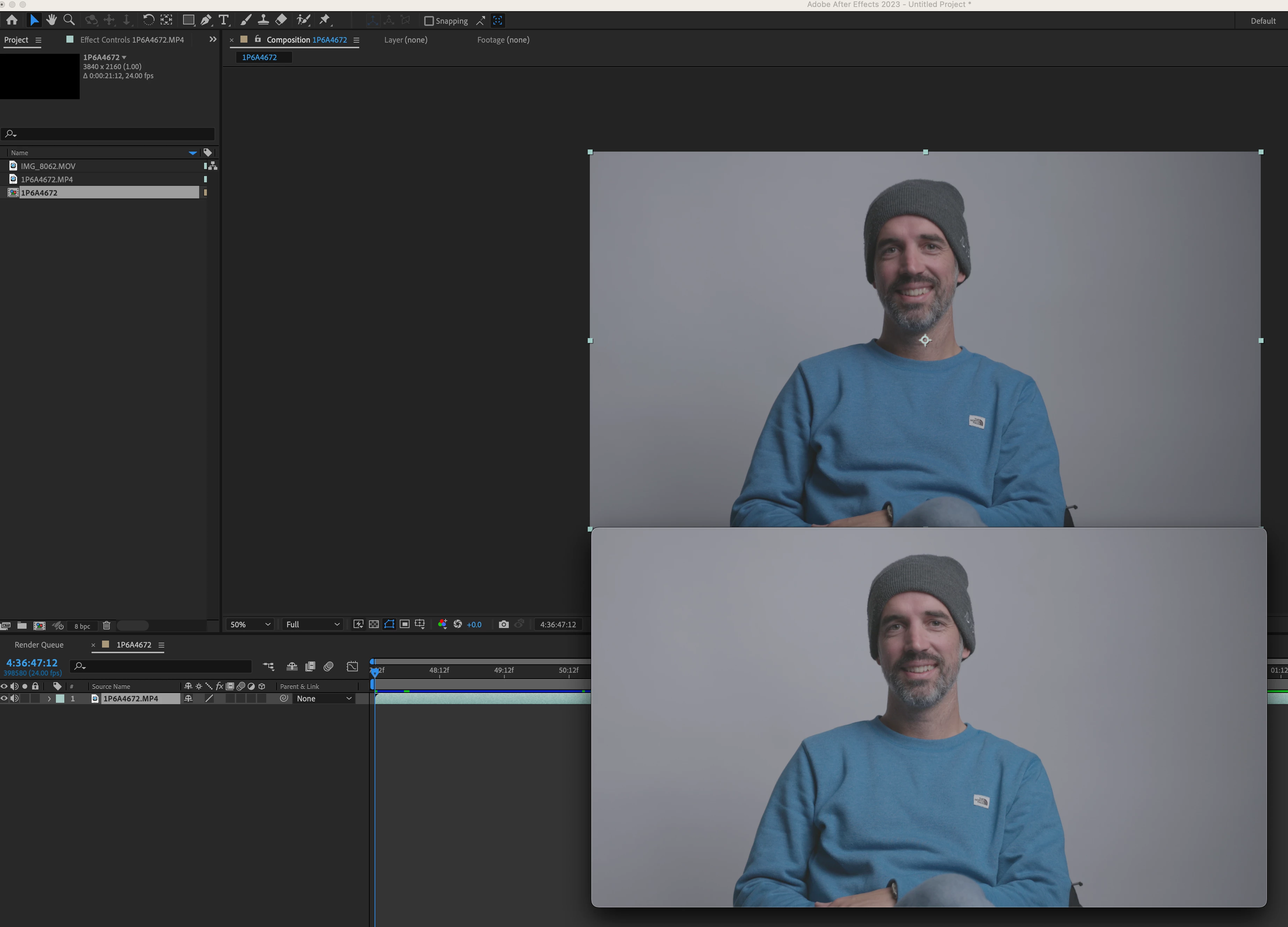
Task: Select the Zoom tool
Action: click(69, 21)
